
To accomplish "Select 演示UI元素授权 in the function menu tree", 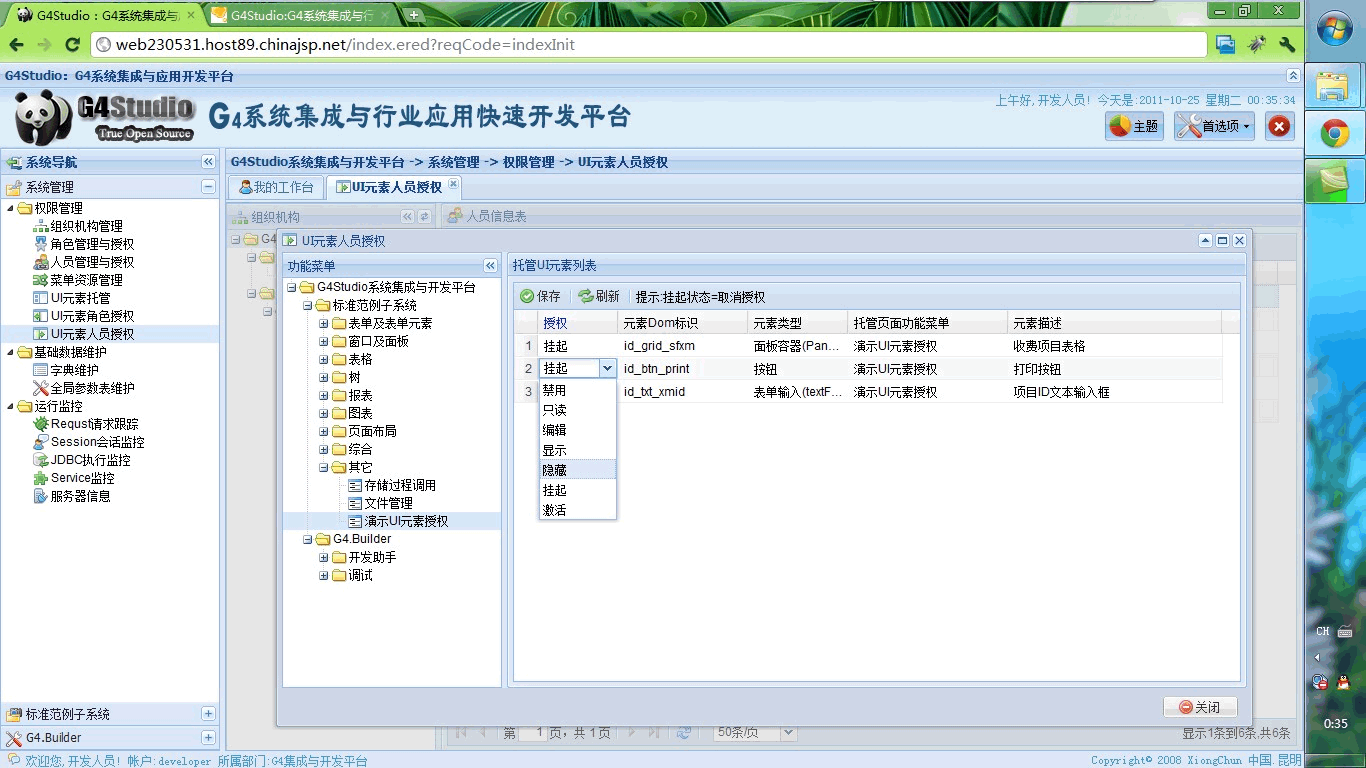I will point(406,521).
